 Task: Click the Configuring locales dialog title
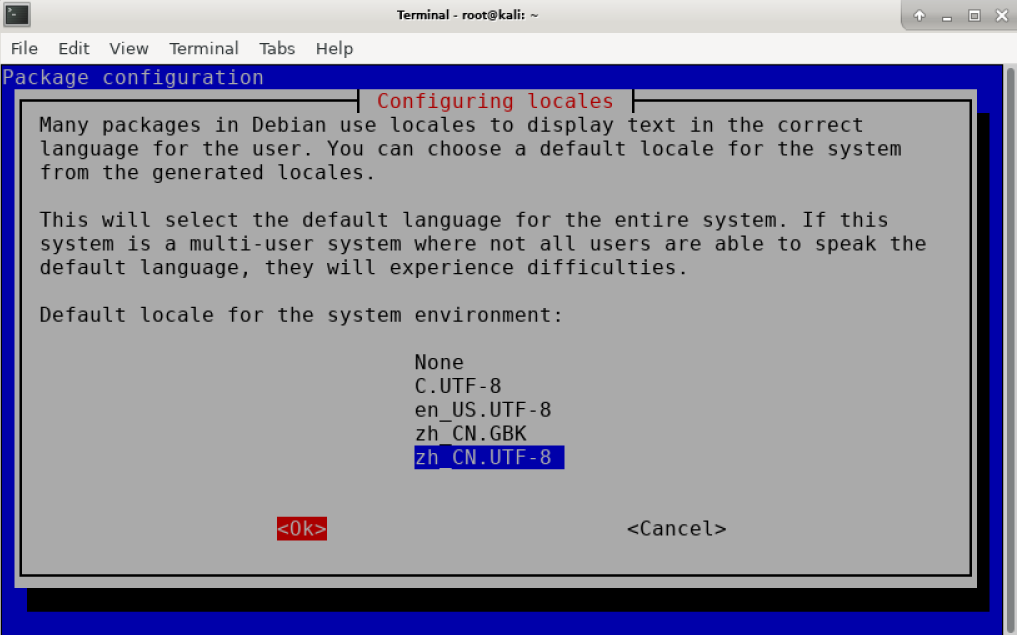495,101
